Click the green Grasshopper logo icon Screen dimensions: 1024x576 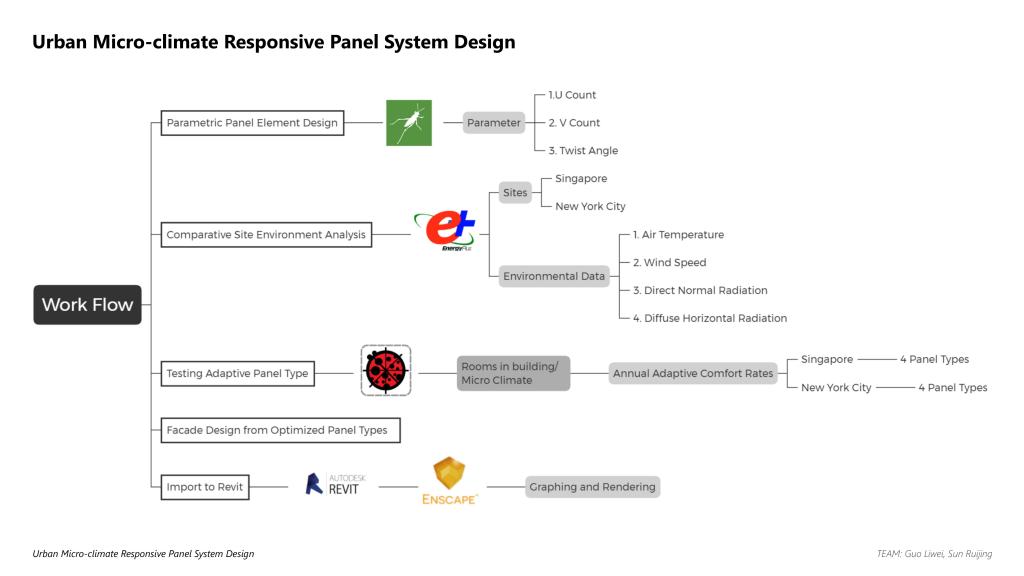[409, 123]
